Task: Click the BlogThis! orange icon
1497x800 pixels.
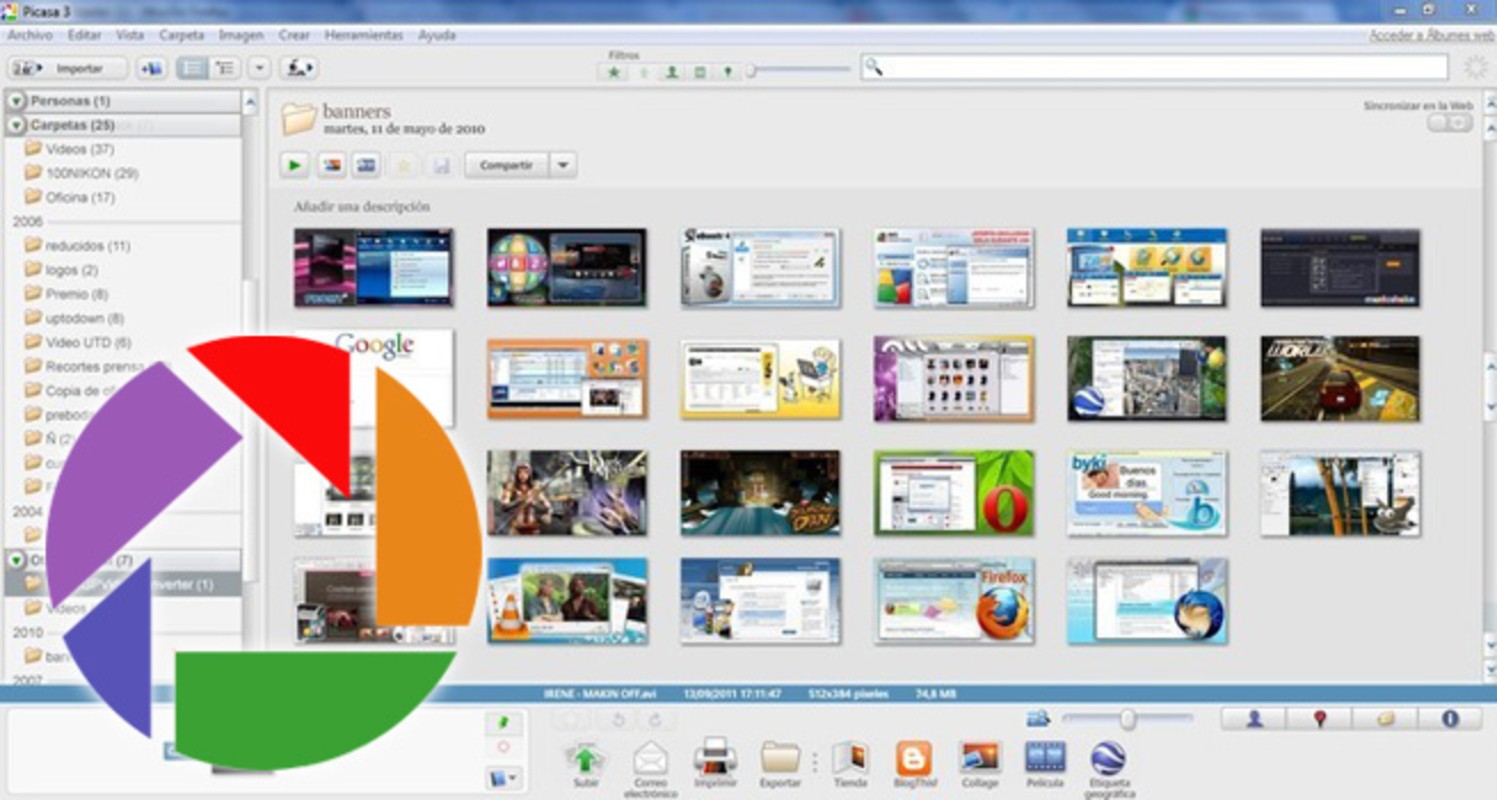Action: [x=914, y=758]
